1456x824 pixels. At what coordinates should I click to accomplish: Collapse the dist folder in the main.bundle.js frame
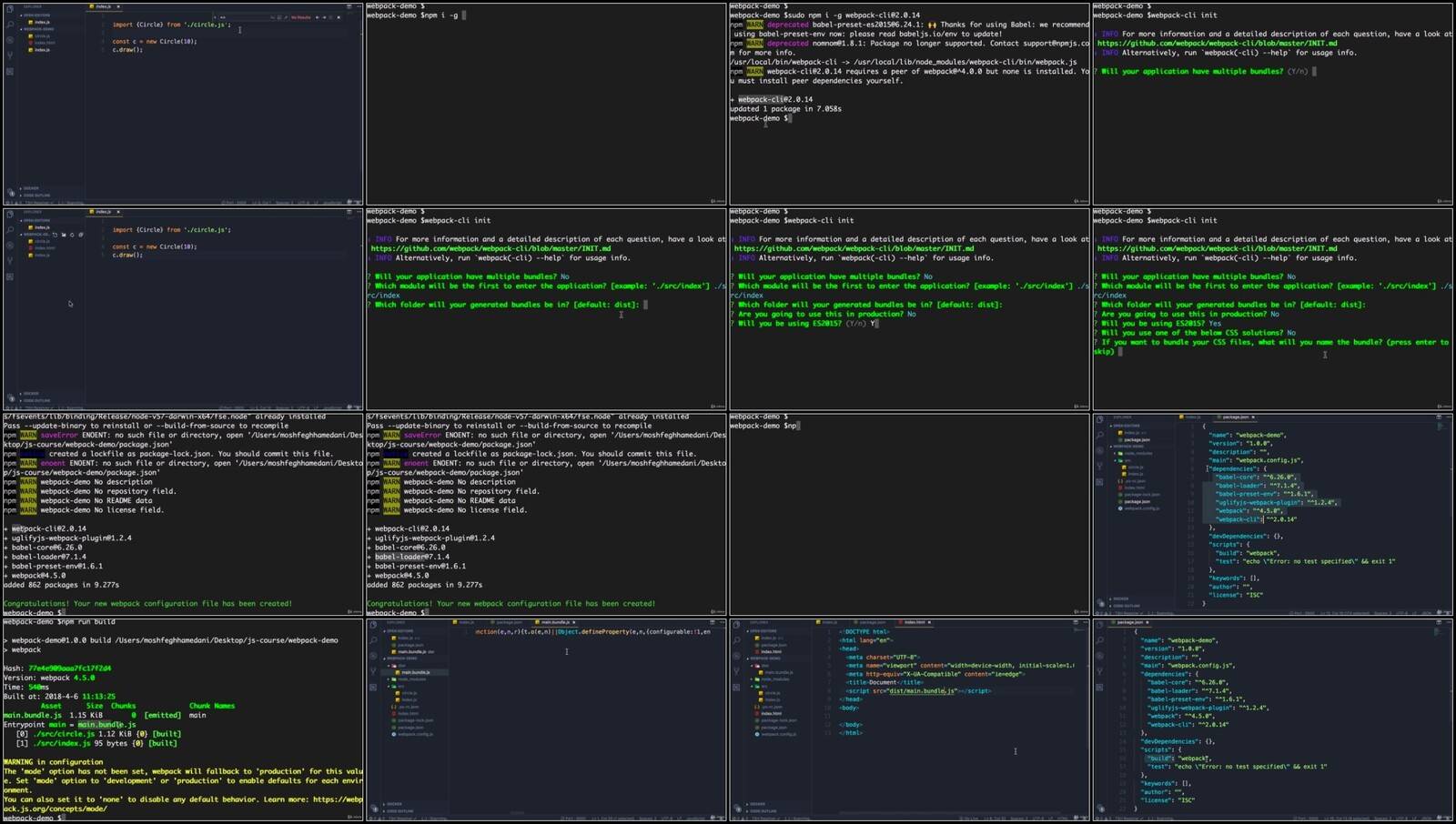396,666
